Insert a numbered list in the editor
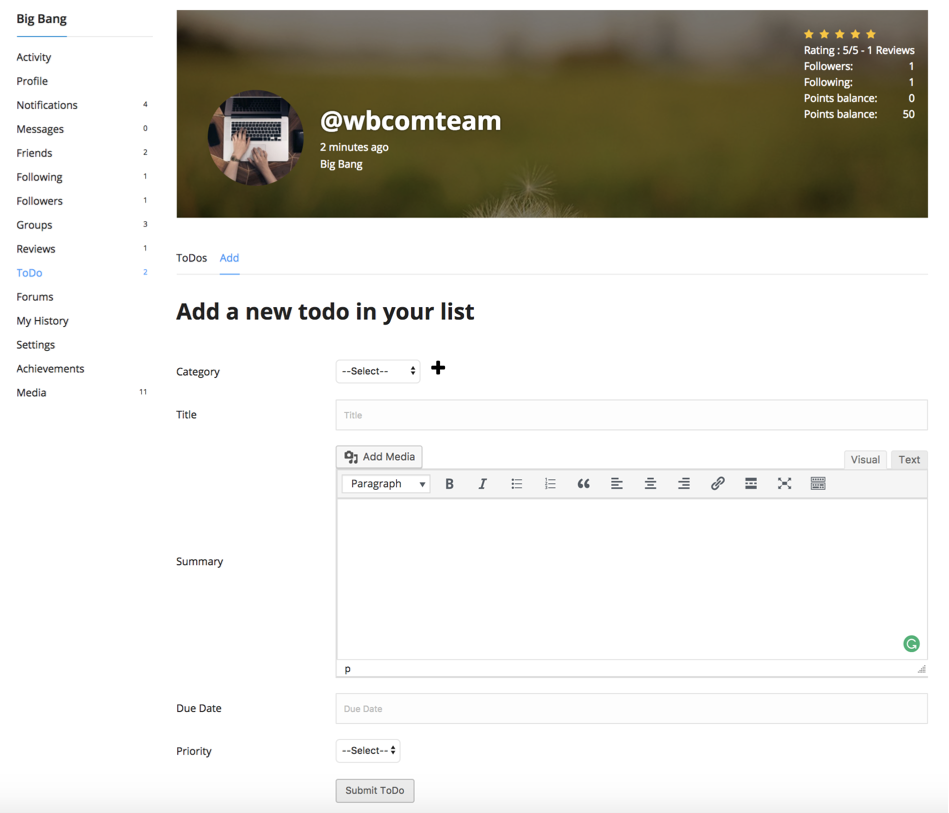Screen dimensions: 949x813 pos(550,483)
